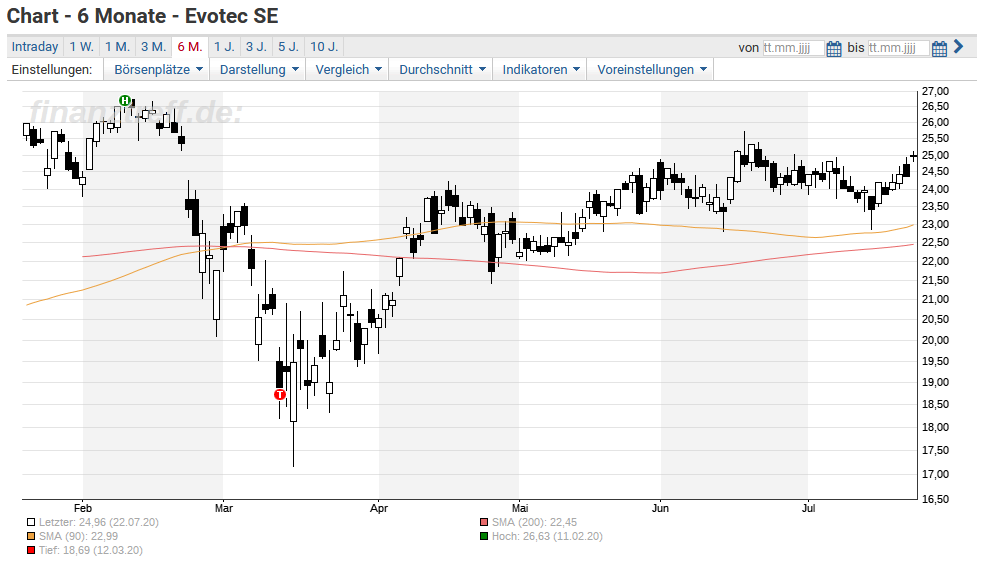Focus the 'von' date input field
986x561 pixels.
[793, 48]
